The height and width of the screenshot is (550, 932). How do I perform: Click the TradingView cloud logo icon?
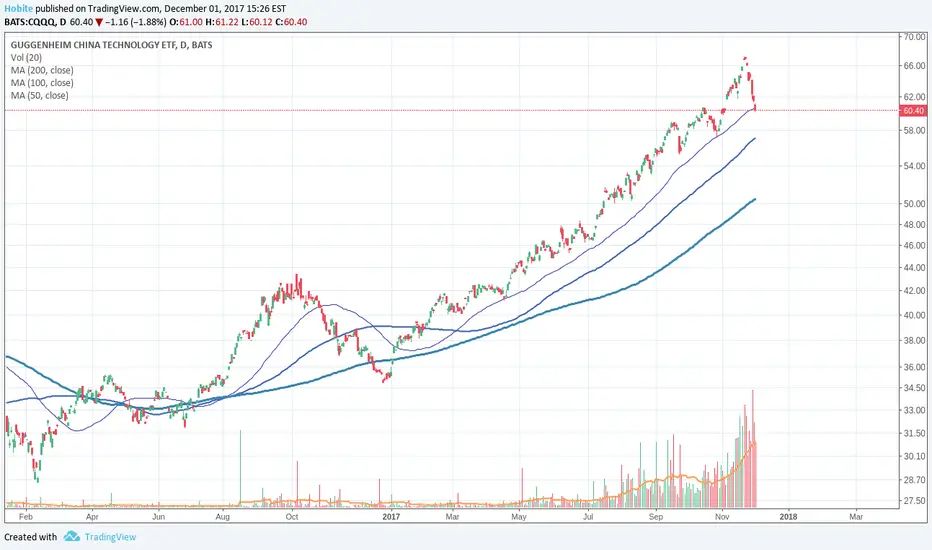click(x=72, y=536)
